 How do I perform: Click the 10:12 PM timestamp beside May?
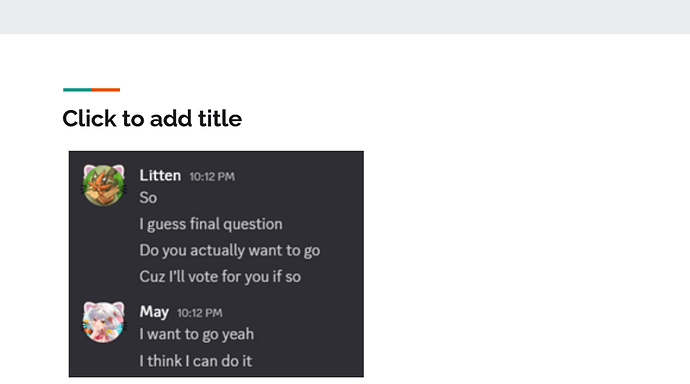200,313
